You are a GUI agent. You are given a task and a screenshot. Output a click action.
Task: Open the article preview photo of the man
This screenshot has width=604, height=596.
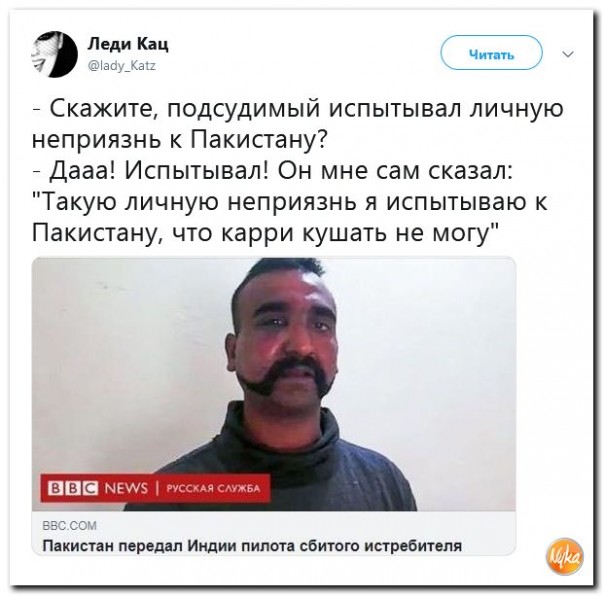click(273, 384)
